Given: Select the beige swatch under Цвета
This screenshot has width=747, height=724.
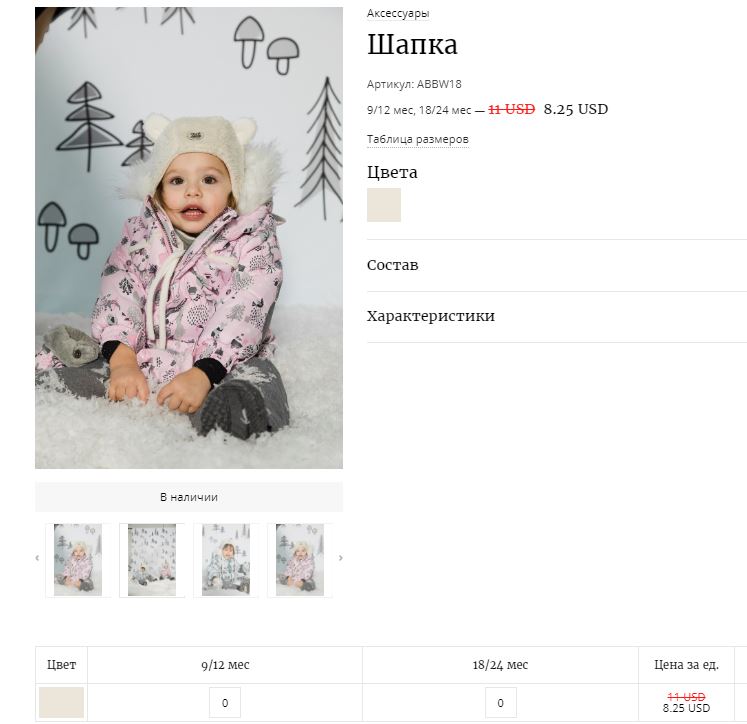Looking at the screenshot, I should click(x=384, y=205).
